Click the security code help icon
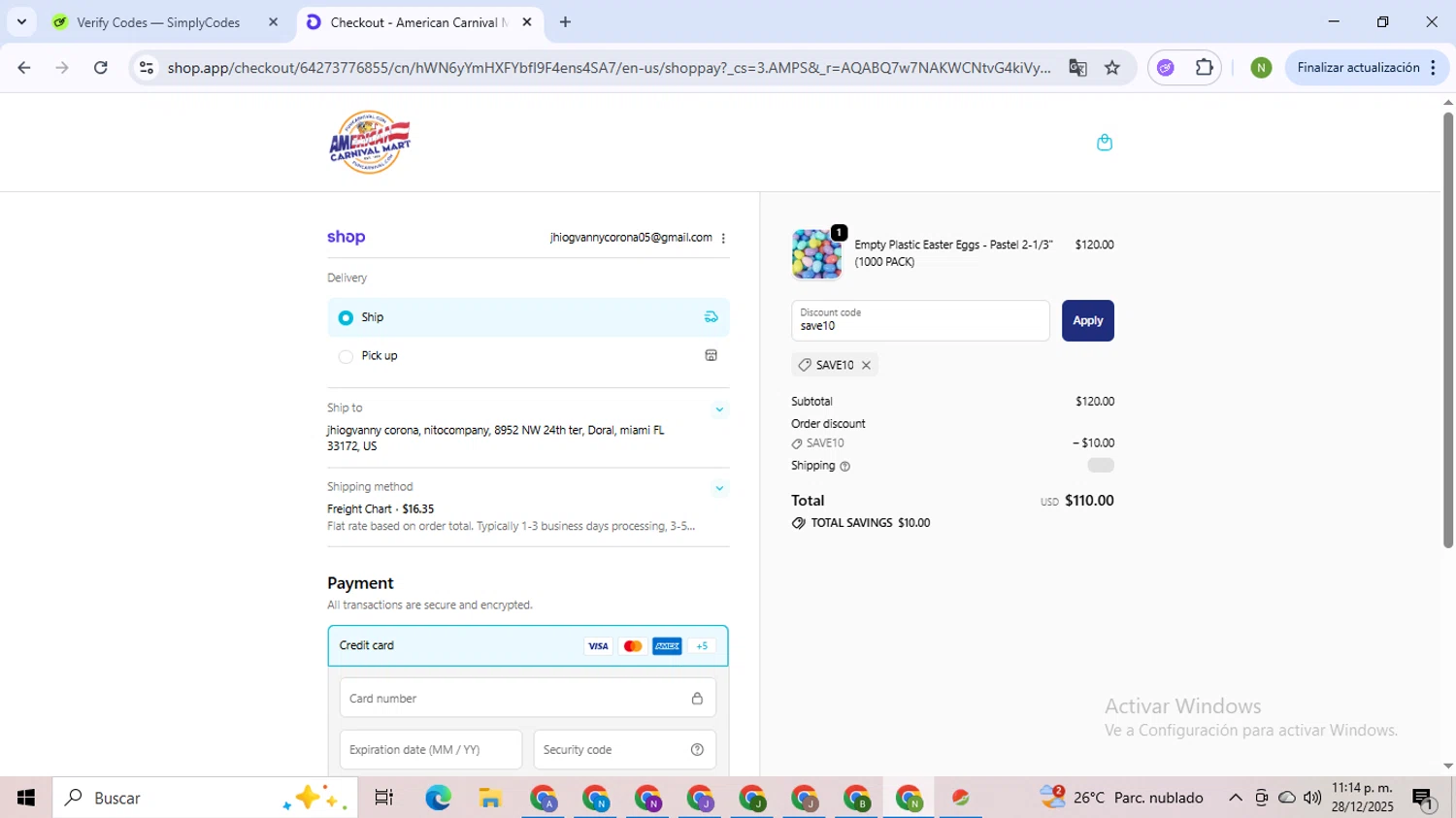The width and height of the screenshot is (1456, 818). coord(697,749)
